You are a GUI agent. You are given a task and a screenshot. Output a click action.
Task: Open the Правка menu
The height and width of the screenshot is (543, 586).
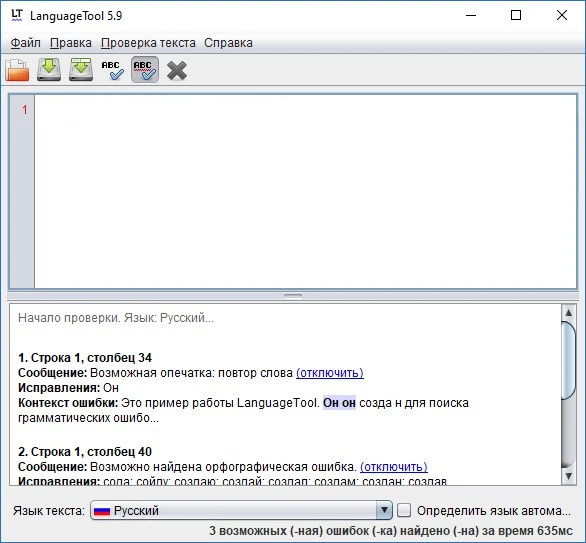click(x=71, y=43)
